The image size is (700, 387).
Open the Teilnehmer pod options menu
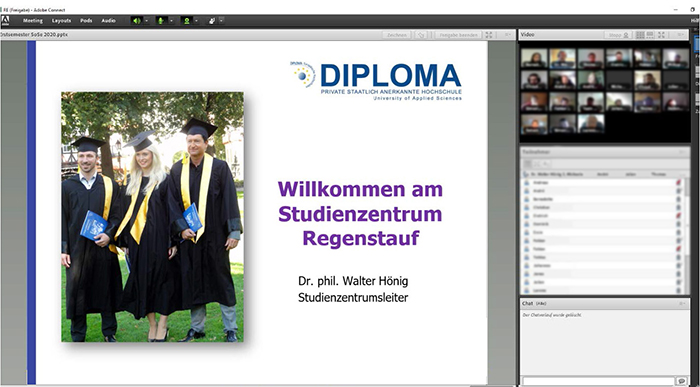tap(681, 152)
